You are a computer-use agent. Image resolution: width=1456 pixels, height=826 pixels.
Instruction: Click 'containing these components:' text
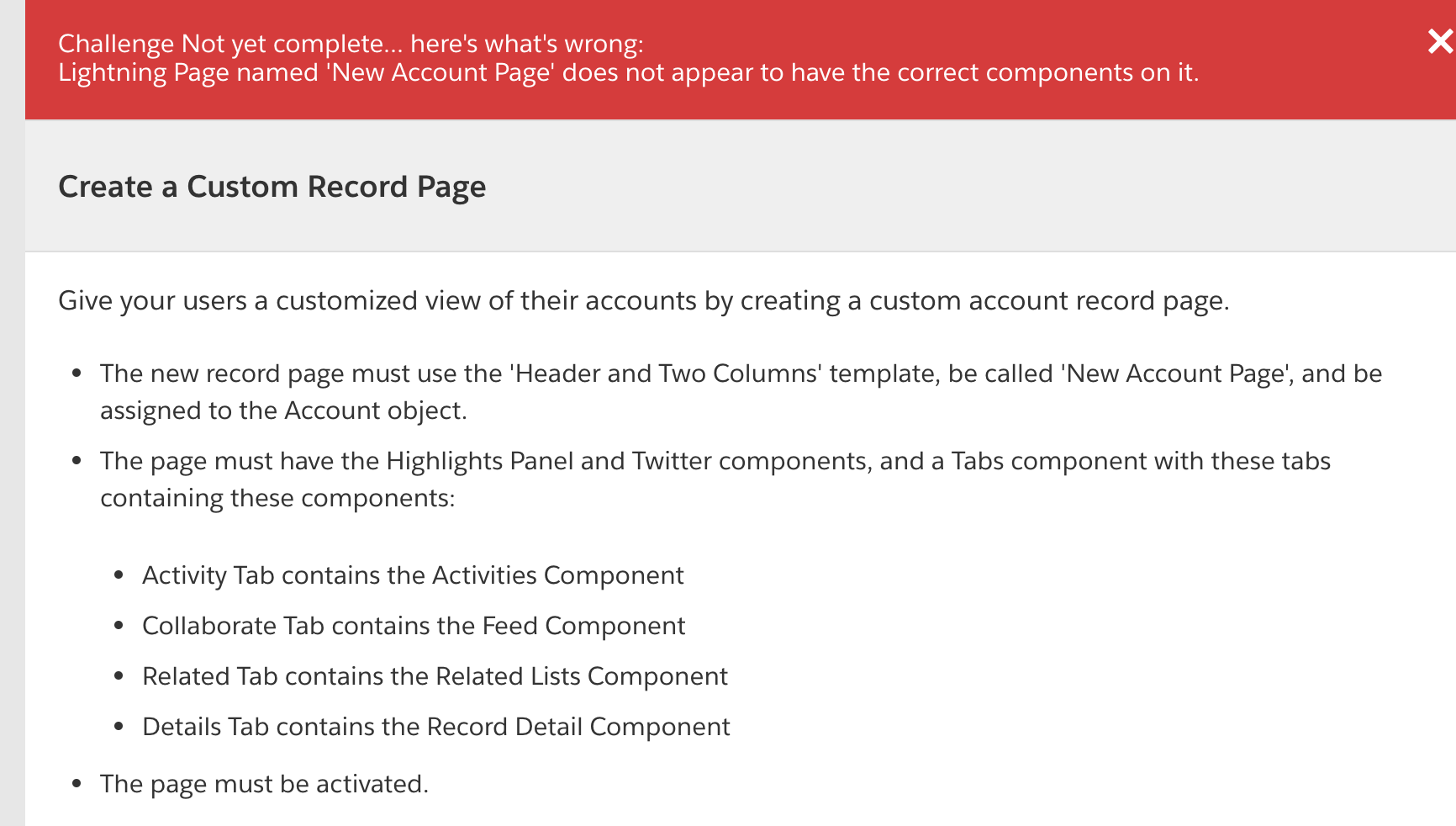277,498
